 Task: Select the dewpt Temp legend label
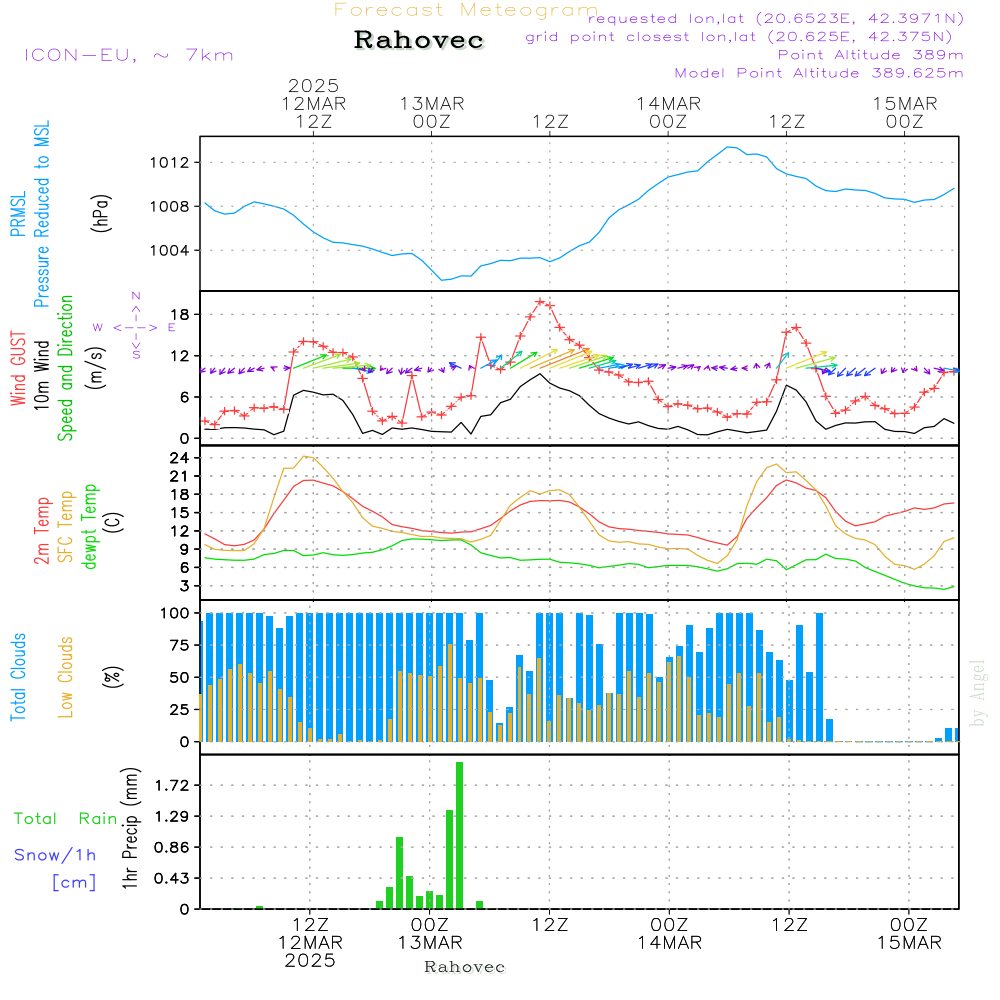coord(90,525)
